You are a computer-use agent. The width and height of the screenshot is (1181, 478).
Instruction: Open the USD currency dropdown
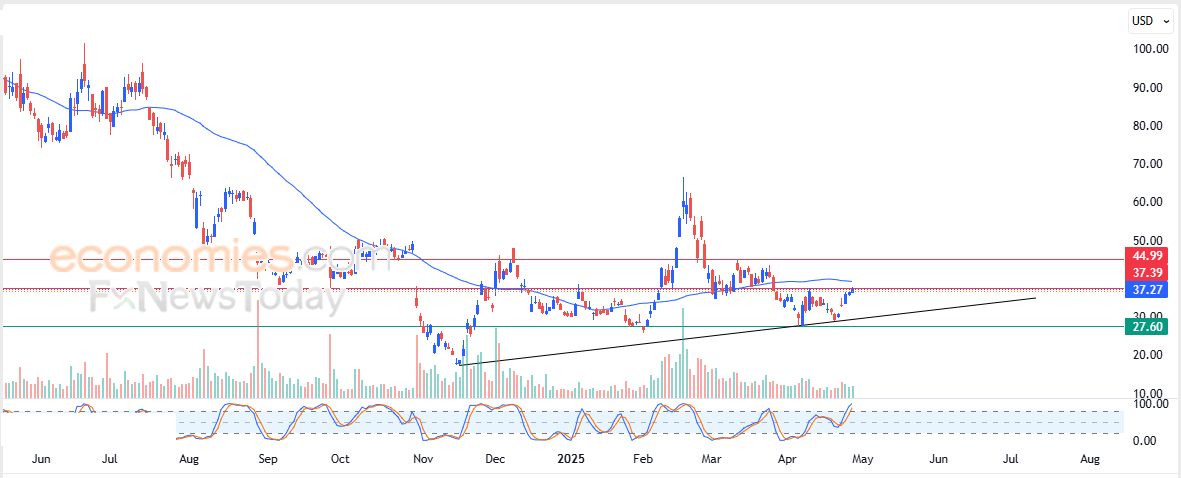coord(1149,21)
